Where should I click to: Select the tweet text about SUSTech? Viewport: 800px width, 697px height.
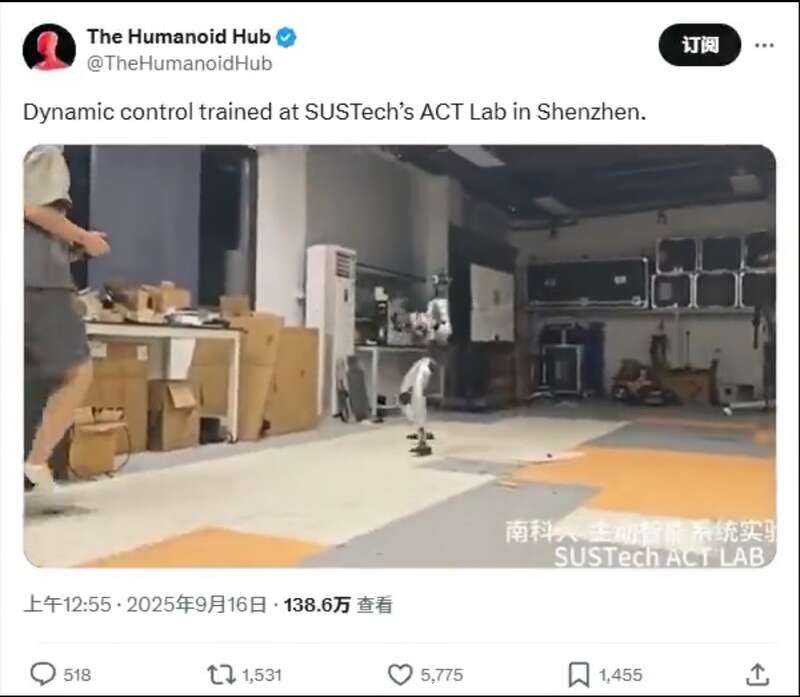[335, 112]
